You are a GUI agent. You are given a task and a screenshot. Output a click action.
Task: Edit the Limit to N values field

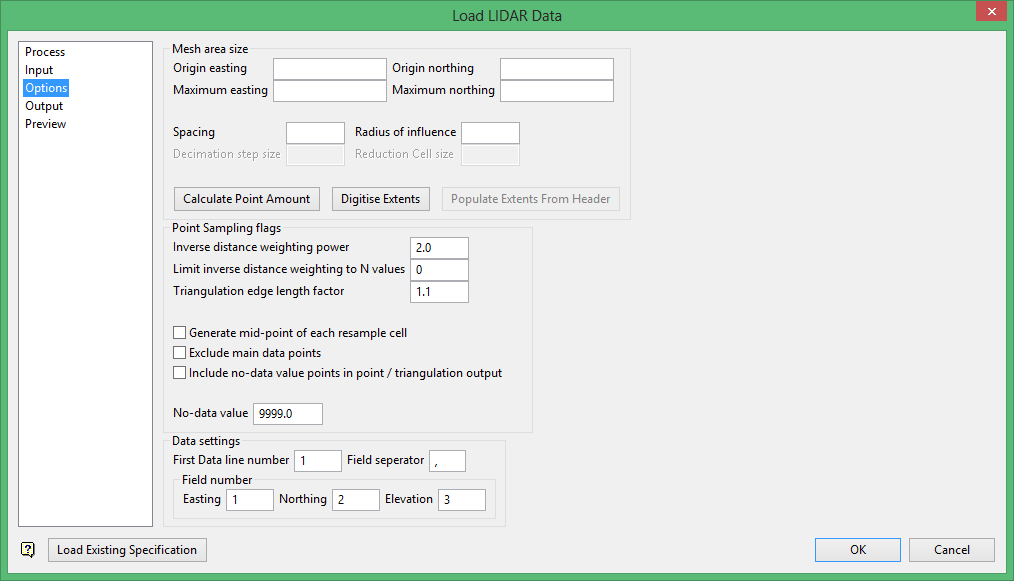[x=439, y=270]
